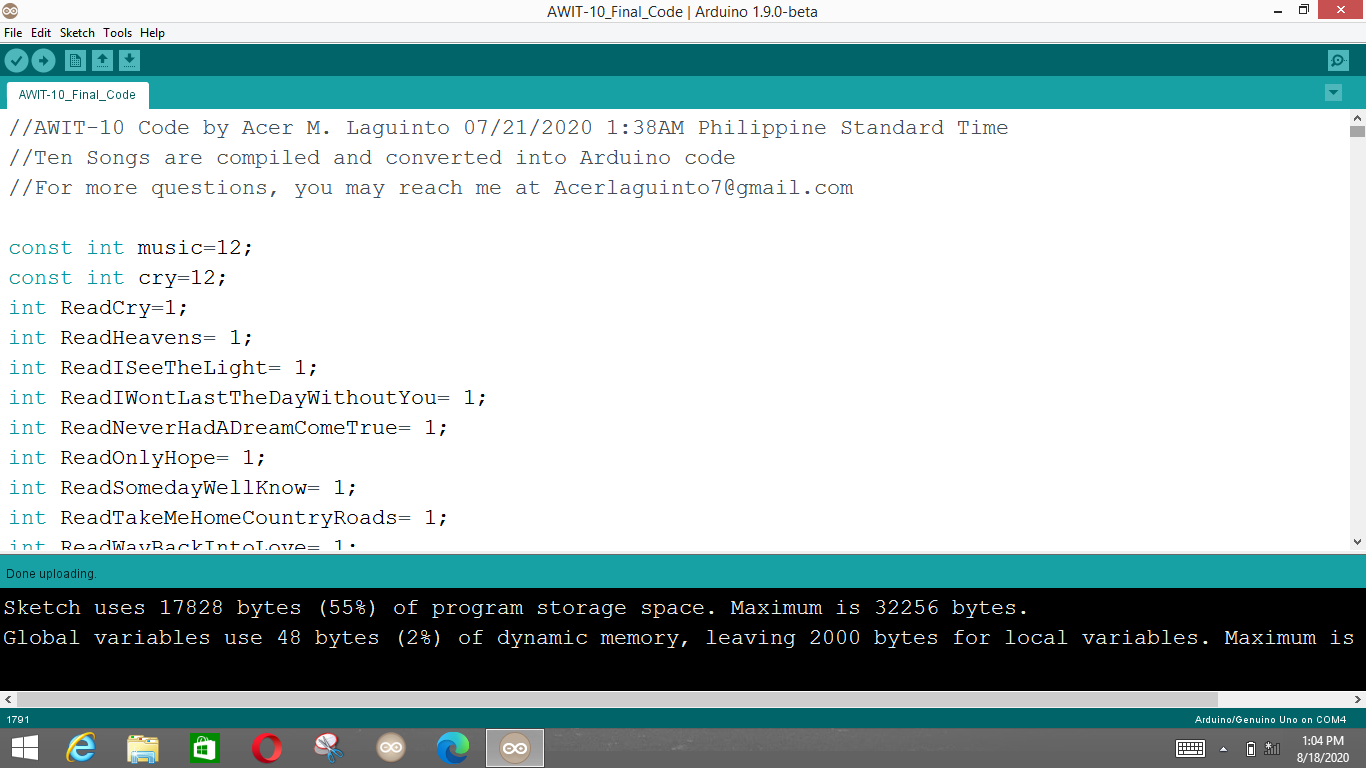Click the 'ReadTakeMeHomeCountryRoads' line

pyautogui.click(x=228, y=518)
